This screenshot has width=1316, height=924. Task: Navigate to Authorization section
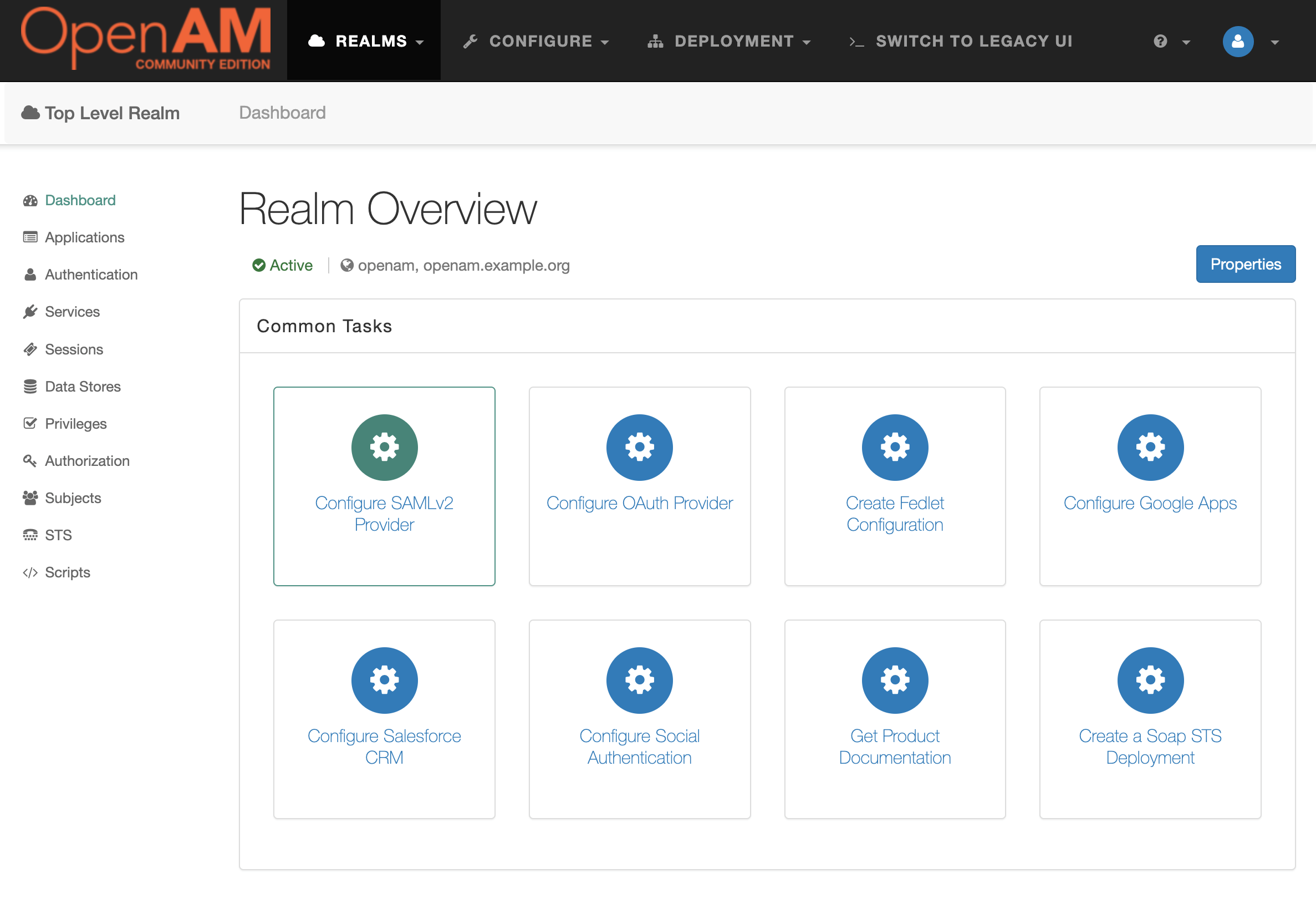click(x=87, y=460)
